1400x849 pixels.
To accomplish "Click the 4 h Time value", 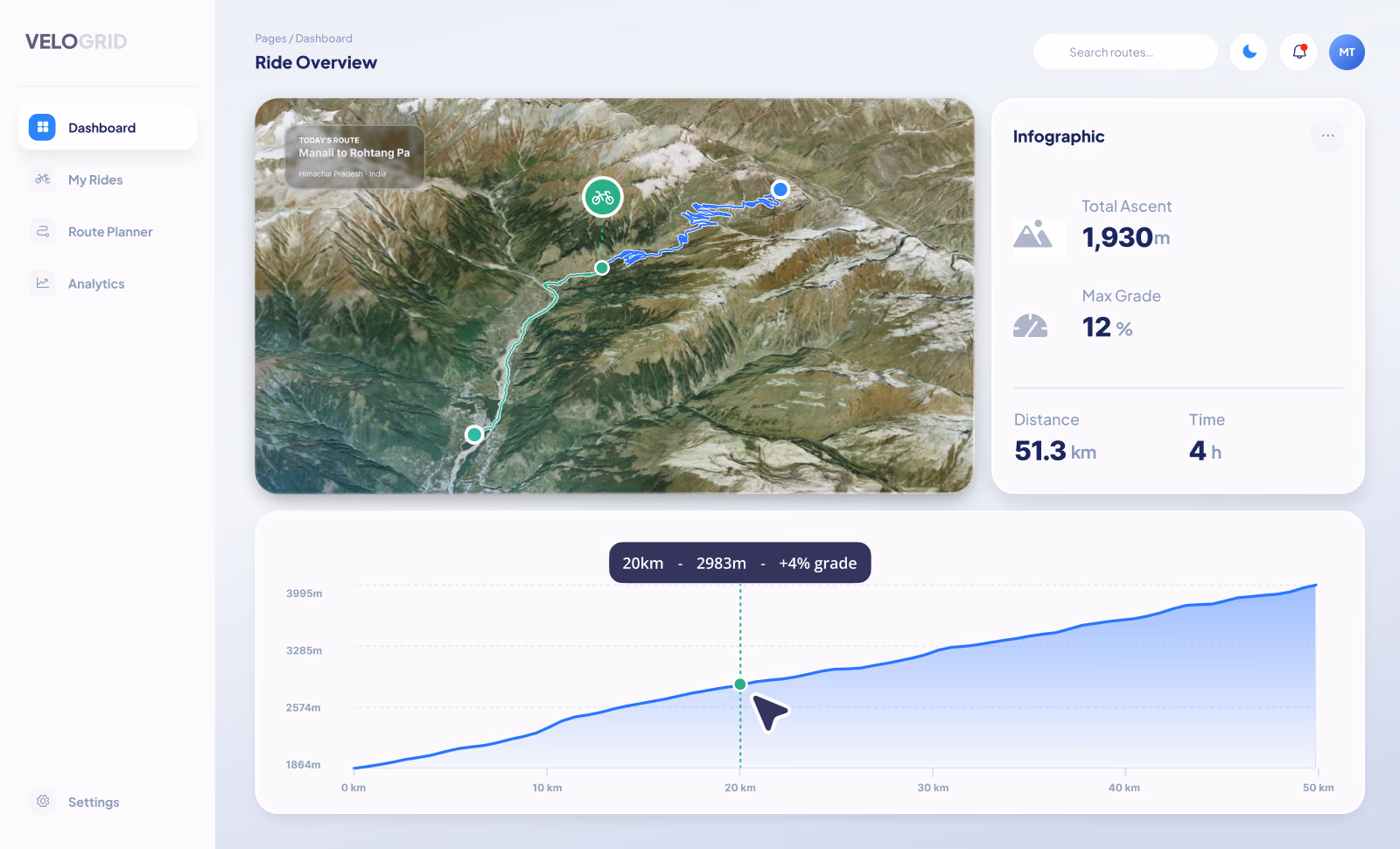I will pyautogui.click(x=1205, y=451).
